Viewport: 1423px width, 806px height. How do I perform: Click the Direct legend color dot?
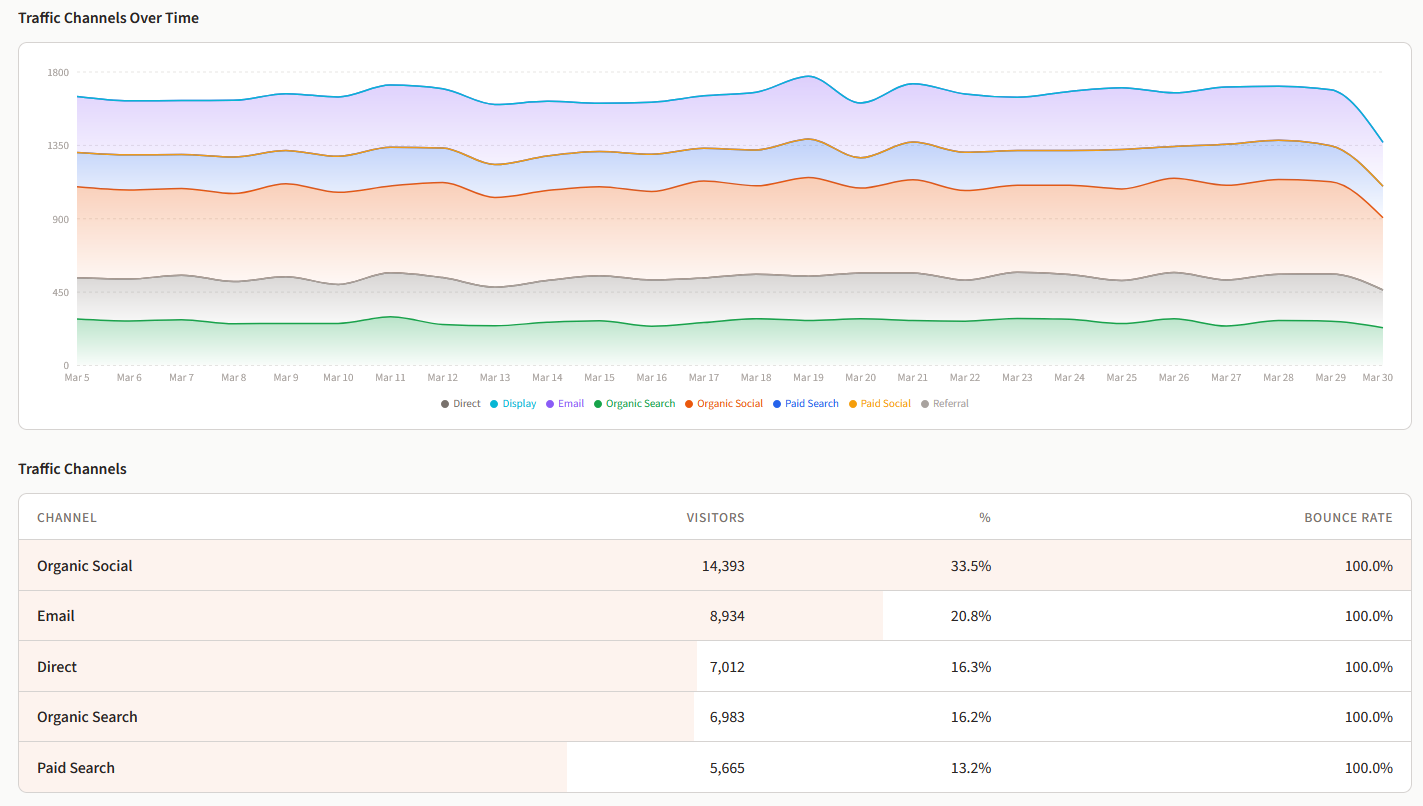tap(445, 403)
